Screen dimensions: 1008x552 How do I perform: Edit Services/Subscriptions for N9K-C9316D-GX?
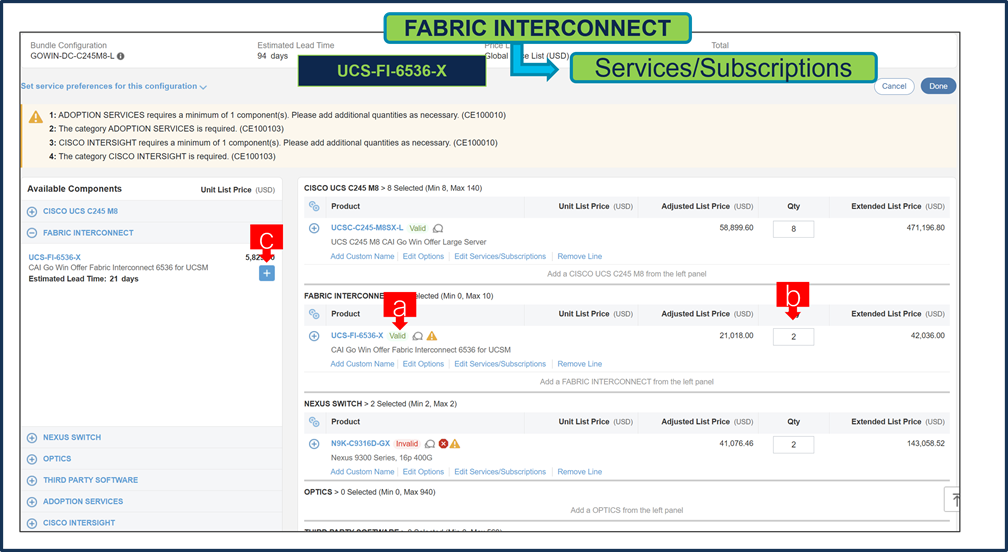click(x=500, y=472)
